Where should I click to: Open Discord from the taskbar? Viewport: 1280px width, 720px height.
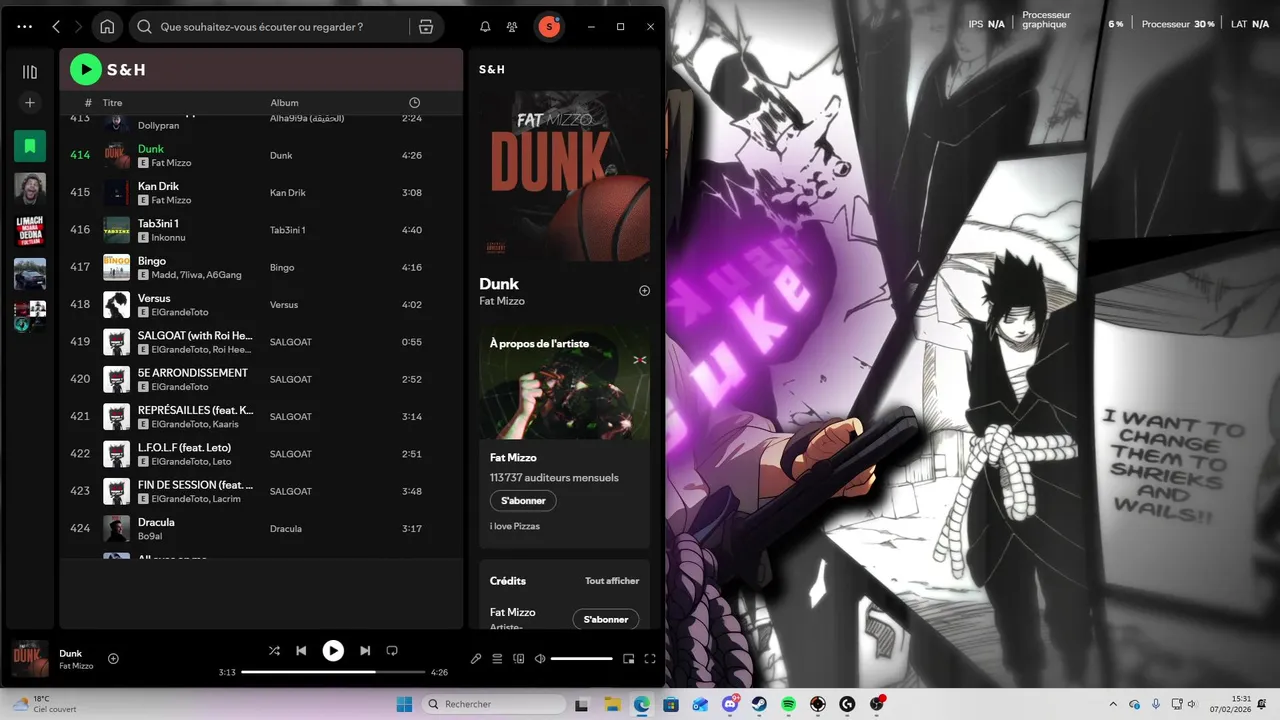[730, 704]
